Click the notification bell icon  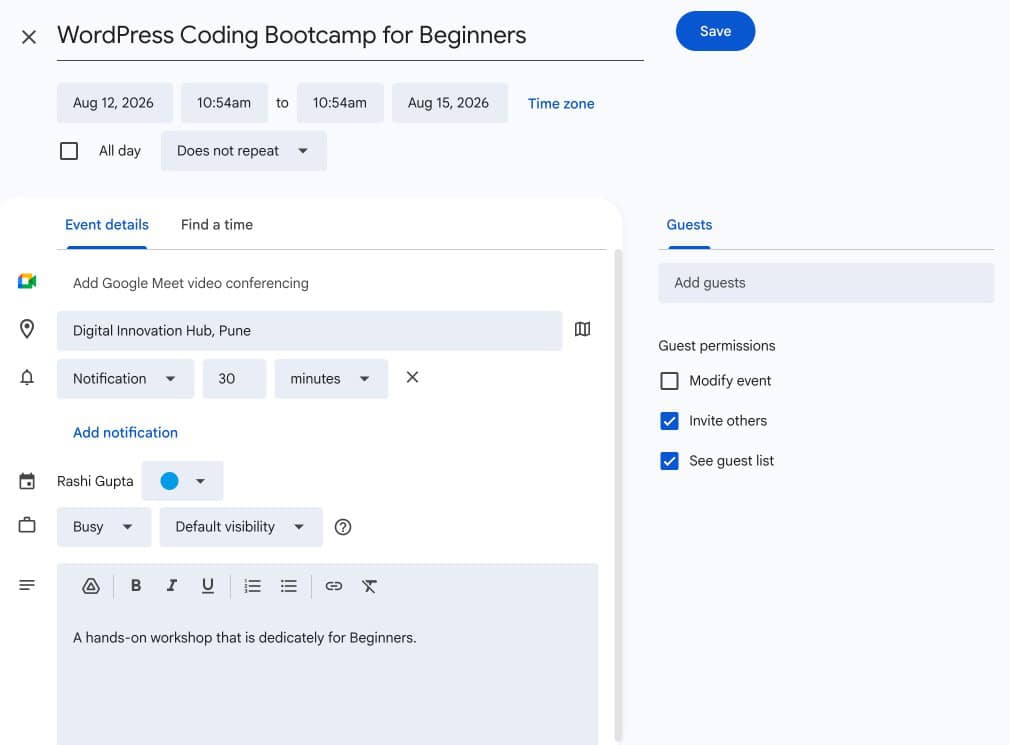pyautogui.click(x=27, y=377)
